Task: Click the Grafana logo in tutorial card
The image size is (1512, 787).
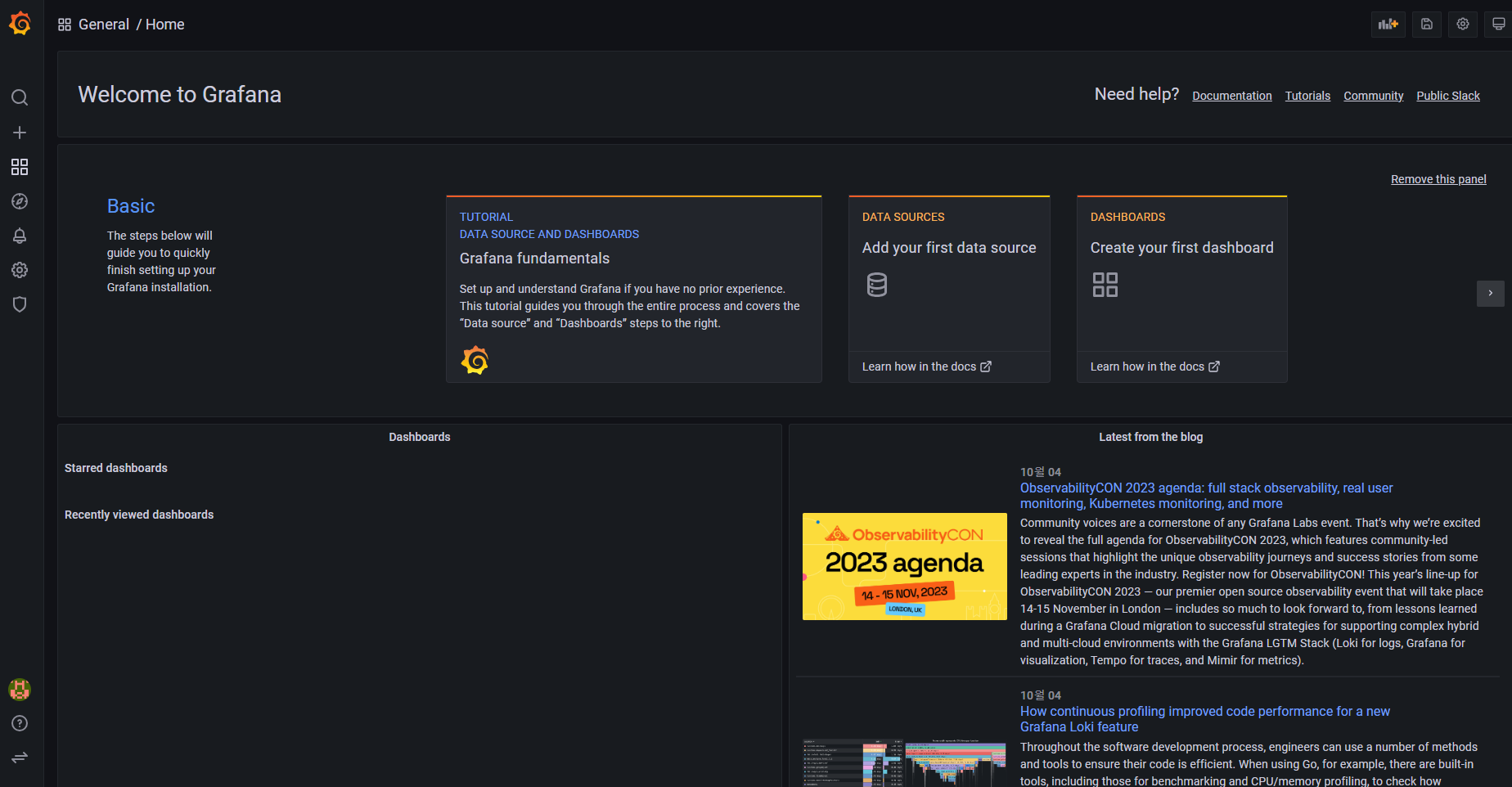Action: click(x=475, y=360)
